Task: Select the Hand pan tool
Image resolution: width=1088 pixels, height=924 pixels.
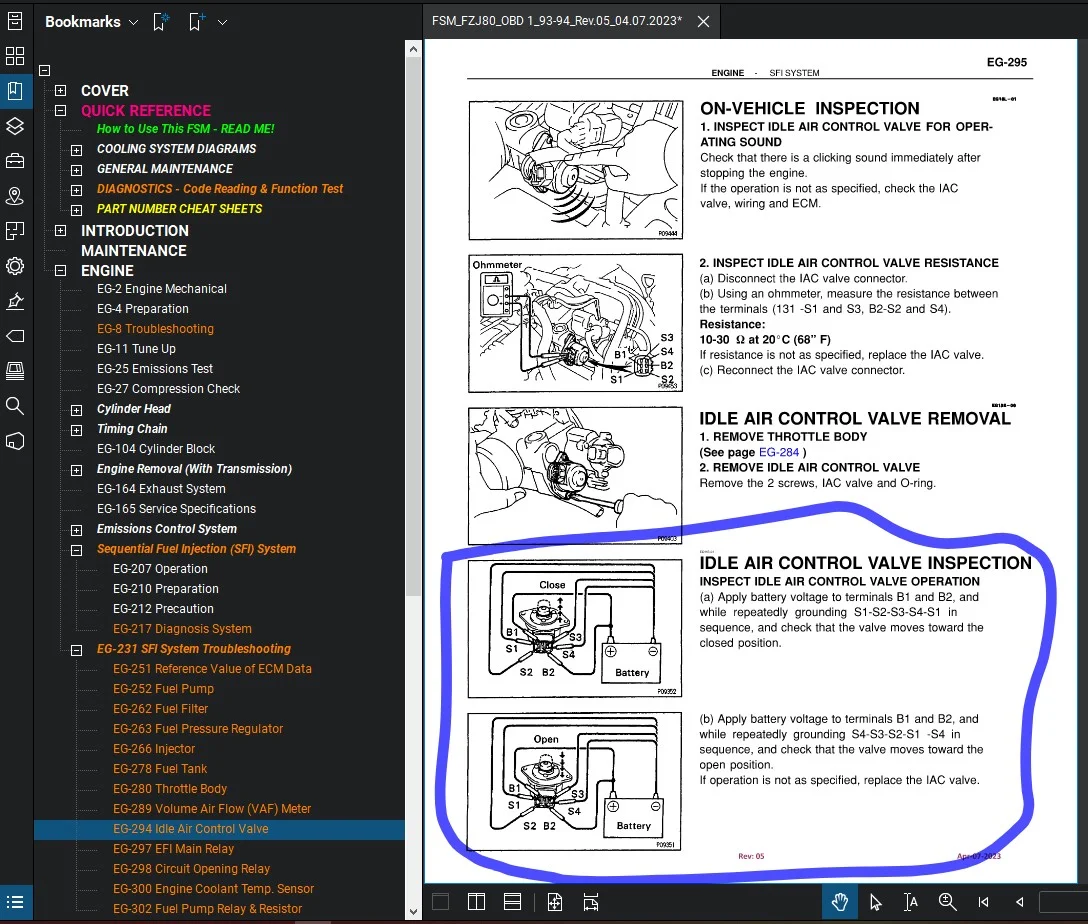Action: (840, 902)
